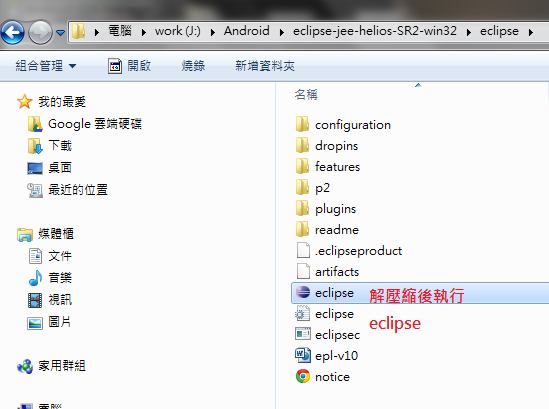549x409 pixels.
Task: Click 新增資料夾 to create a folder
Action: pyautogui.click(x=265, y=65)
